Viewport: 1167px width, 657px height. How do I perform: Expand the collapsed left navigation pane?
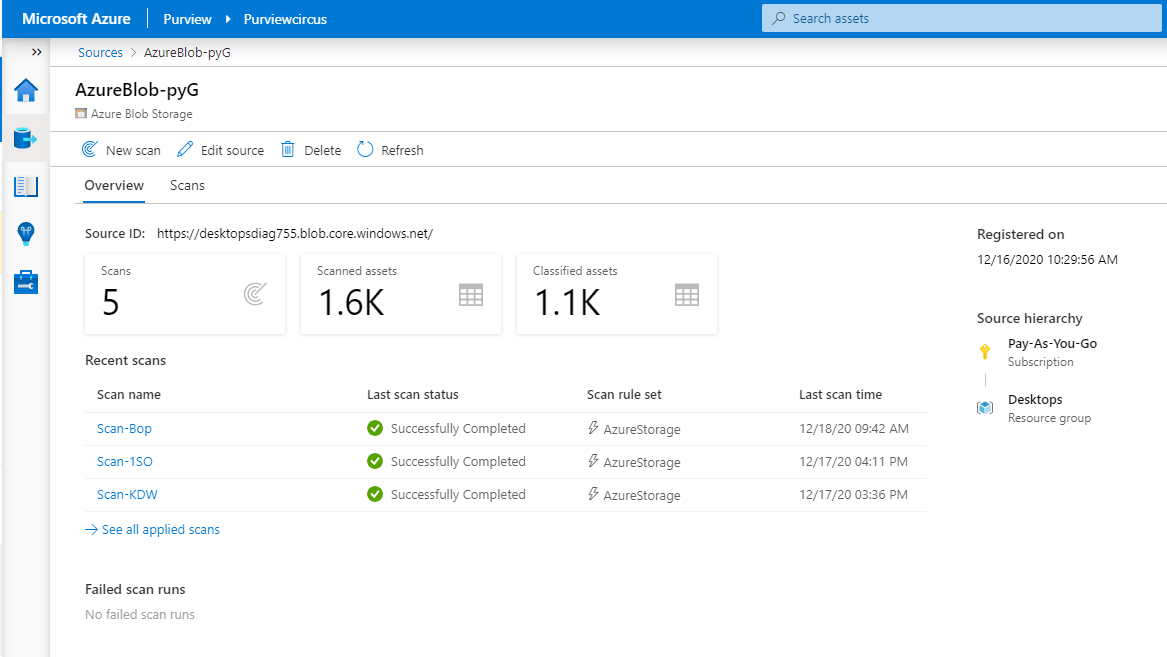click(x=37, y=52)
